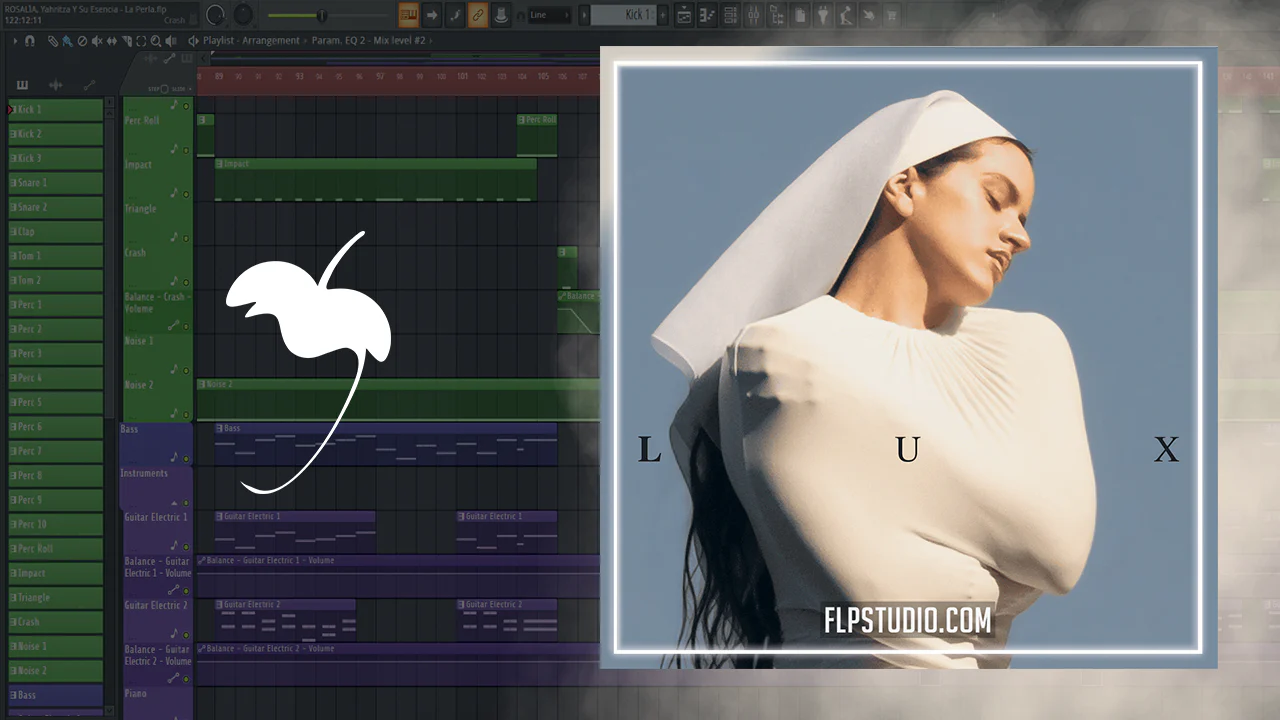Collapse the Instruments track group
The height and width of the screenshot is (720, 1280).
pyautogui.click(x=175, y=502)
